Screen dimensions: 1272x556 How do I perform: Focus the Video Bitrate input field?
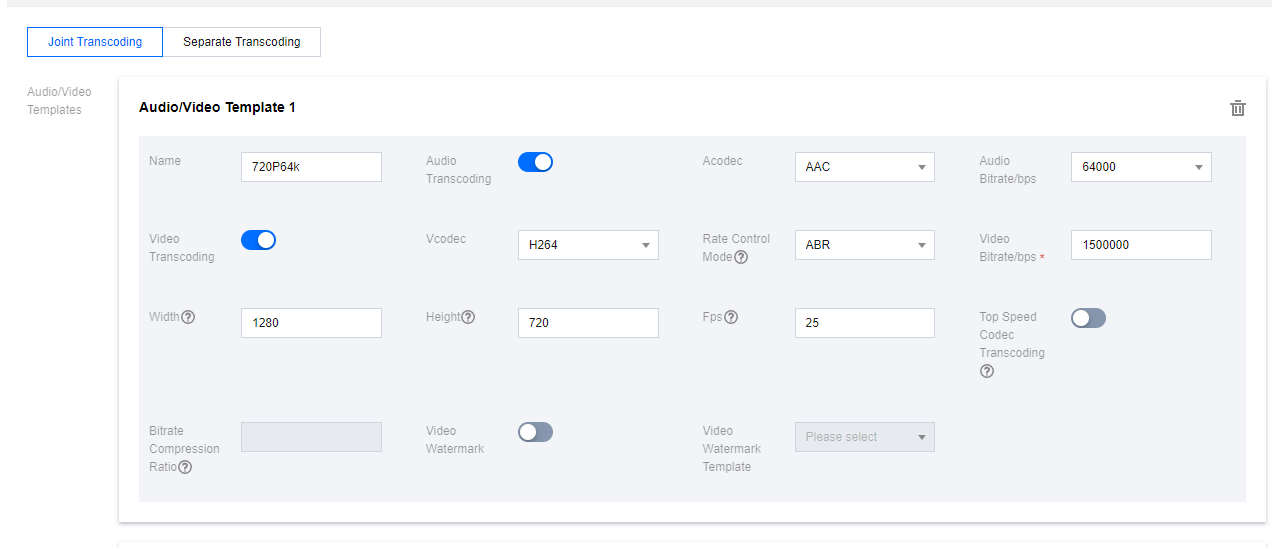1141,245
